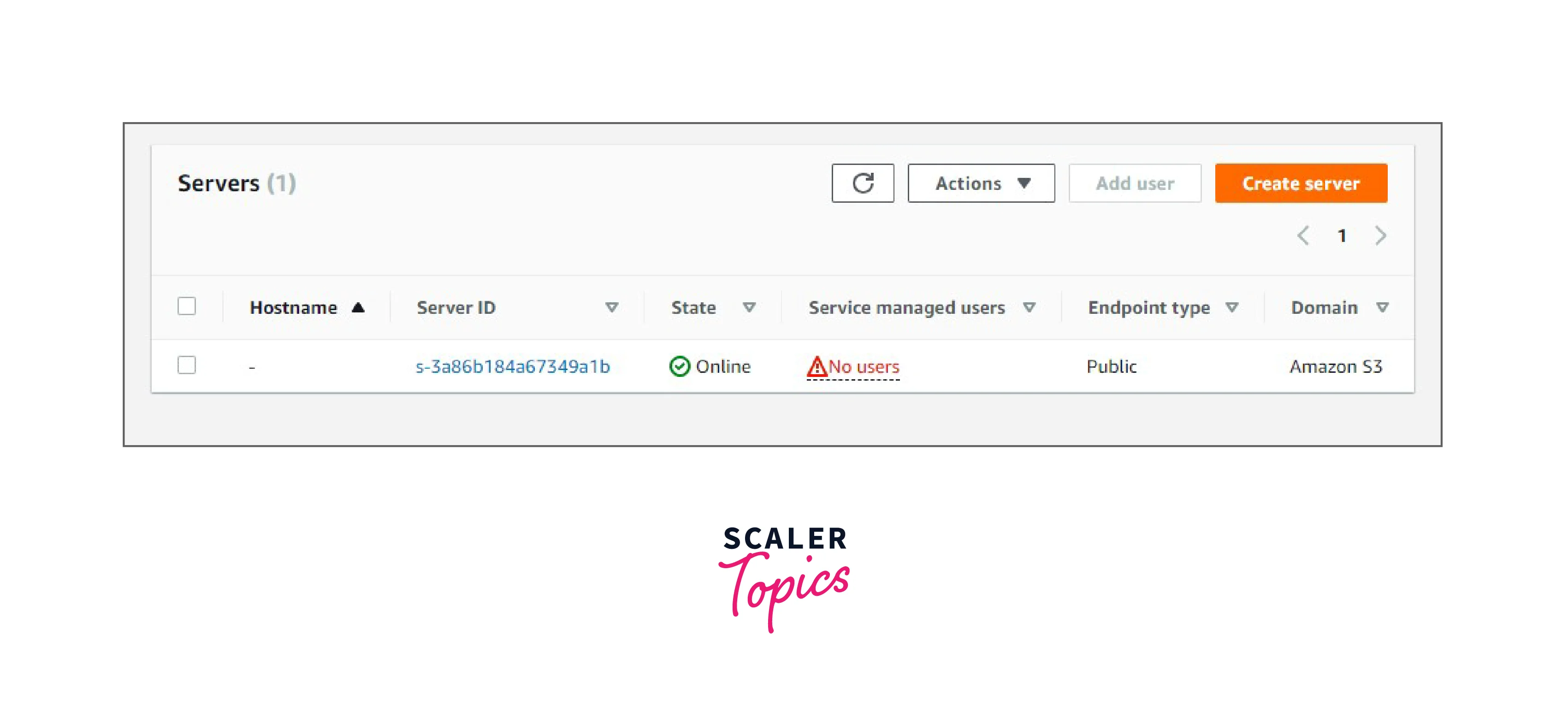This screenshot has height=717, width=1568.
Task: Click the Add user button
Action: pos(1135,183)
